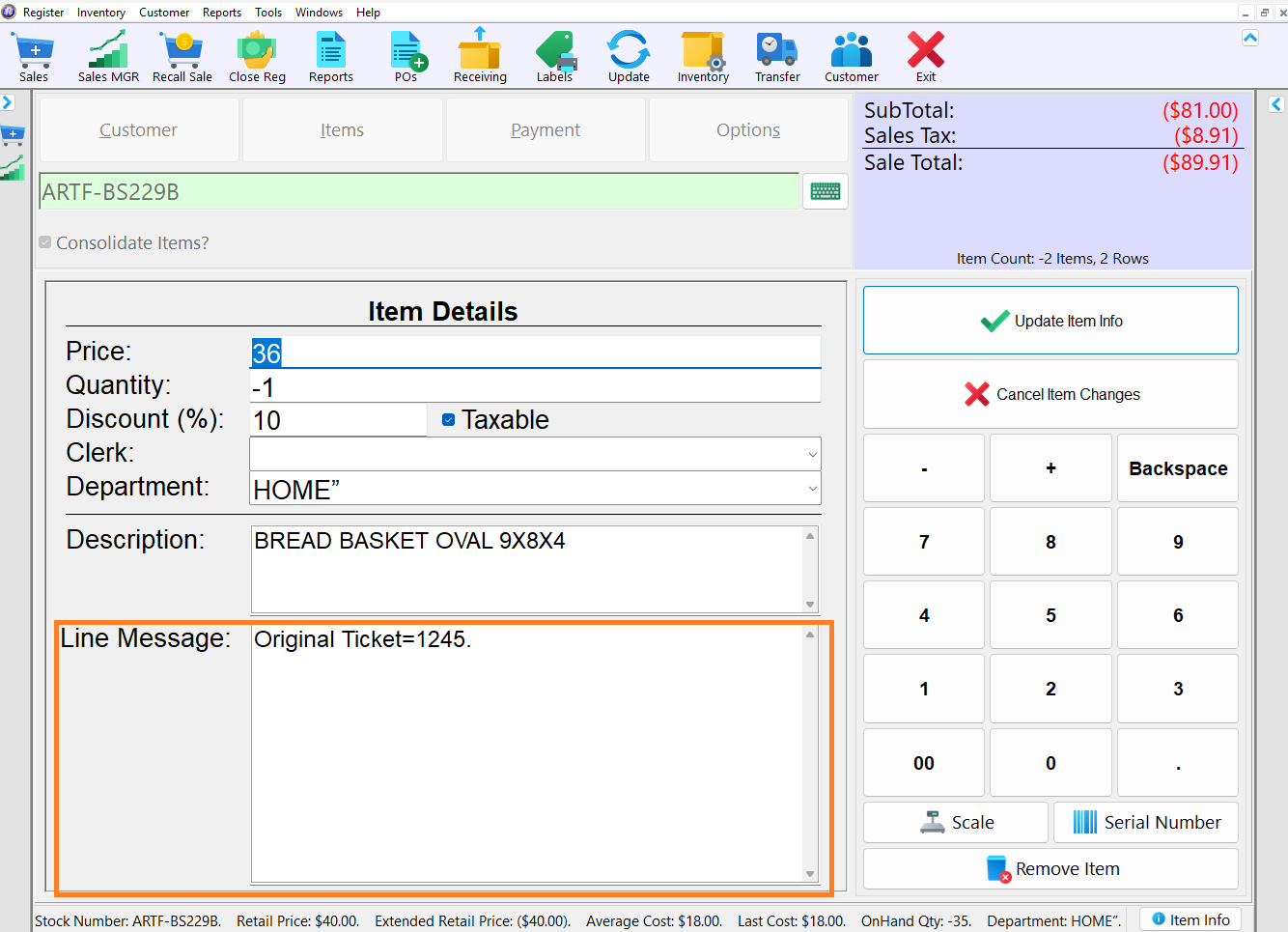Viewport: 1288px width, 932px height.
Task: Click the Price input field
Action: coord(535,353)
